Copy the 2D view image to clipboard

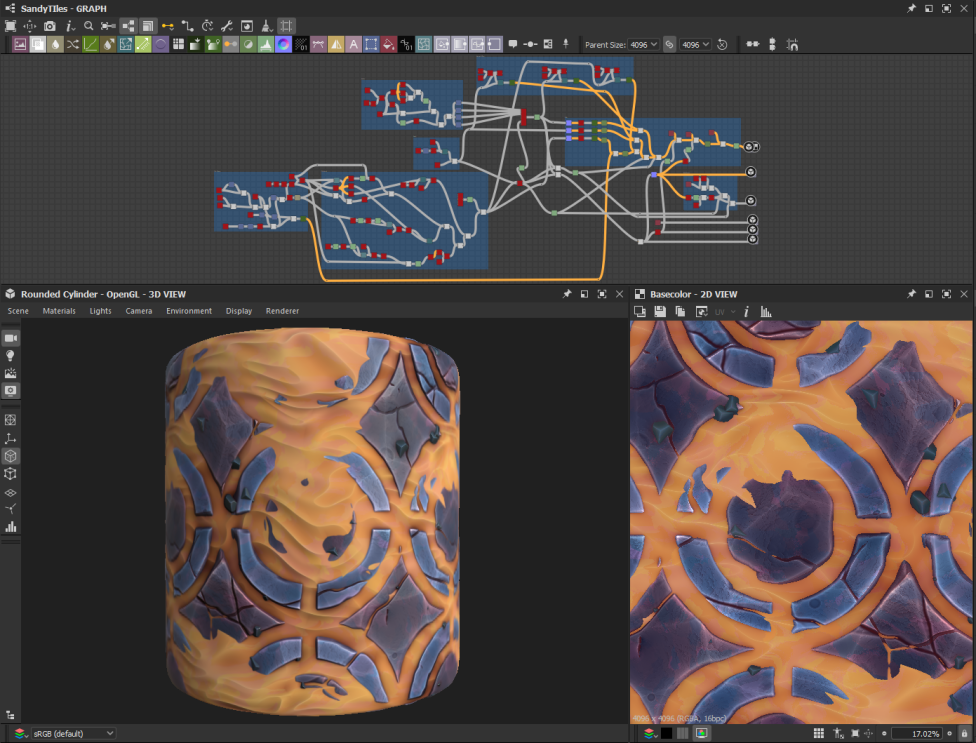pyautogui.click(x=680, y=311)
